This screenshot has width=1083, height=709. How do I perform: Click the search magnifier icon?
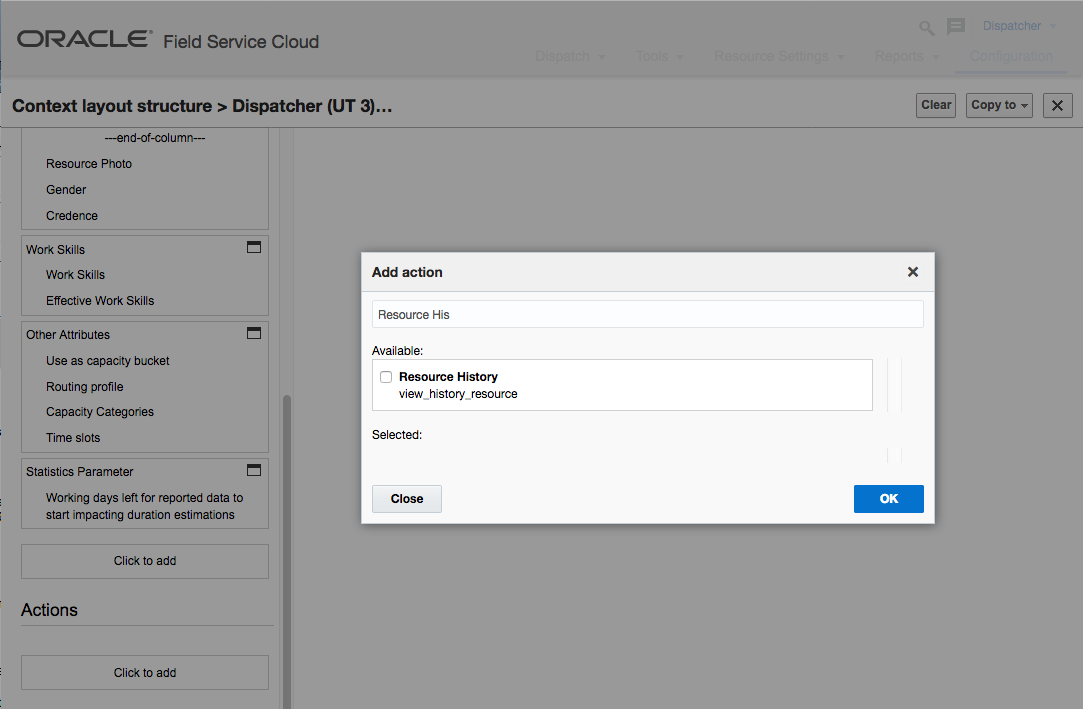point(926,28)
